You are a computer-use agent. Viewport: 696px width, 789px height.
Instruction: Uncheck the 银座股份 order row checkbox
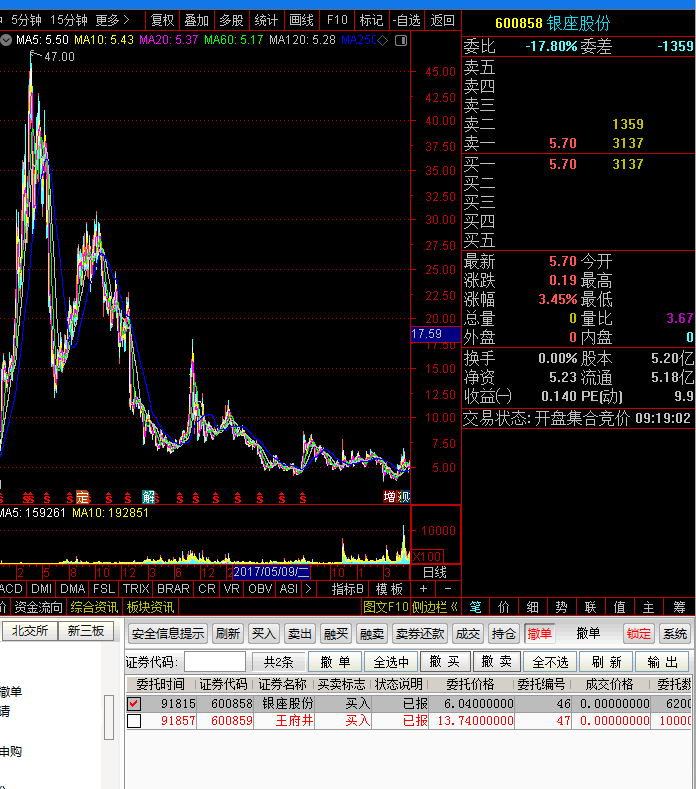134,703
